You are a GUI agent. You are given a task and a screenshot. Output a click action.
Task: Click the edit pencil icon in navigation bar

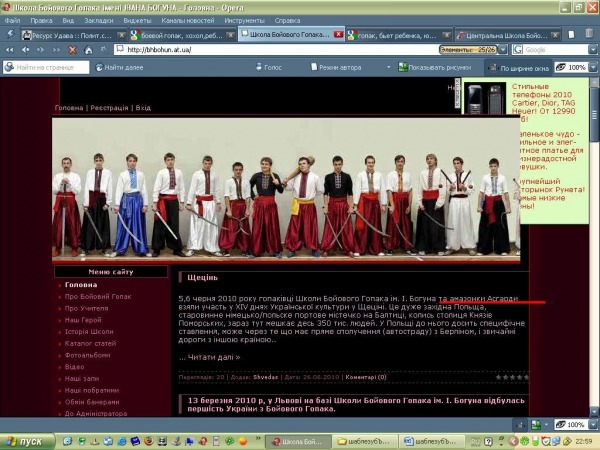pos(101,49)
